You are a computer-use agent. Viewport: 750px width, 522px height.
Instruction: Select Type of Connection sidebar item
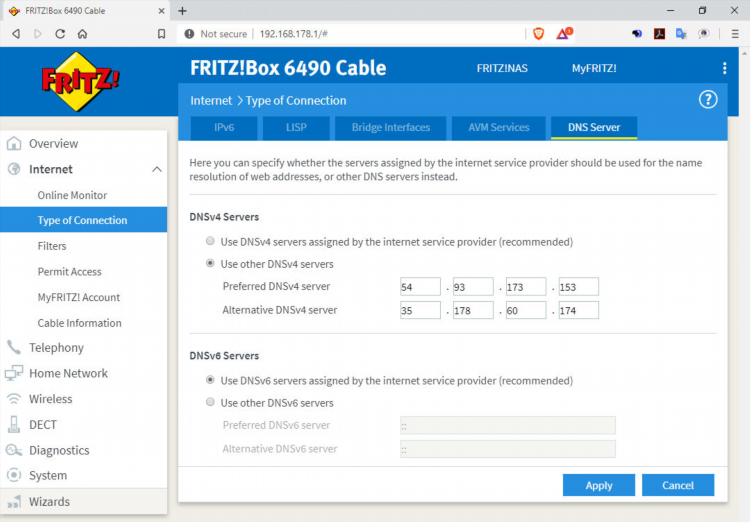point(84,220)
